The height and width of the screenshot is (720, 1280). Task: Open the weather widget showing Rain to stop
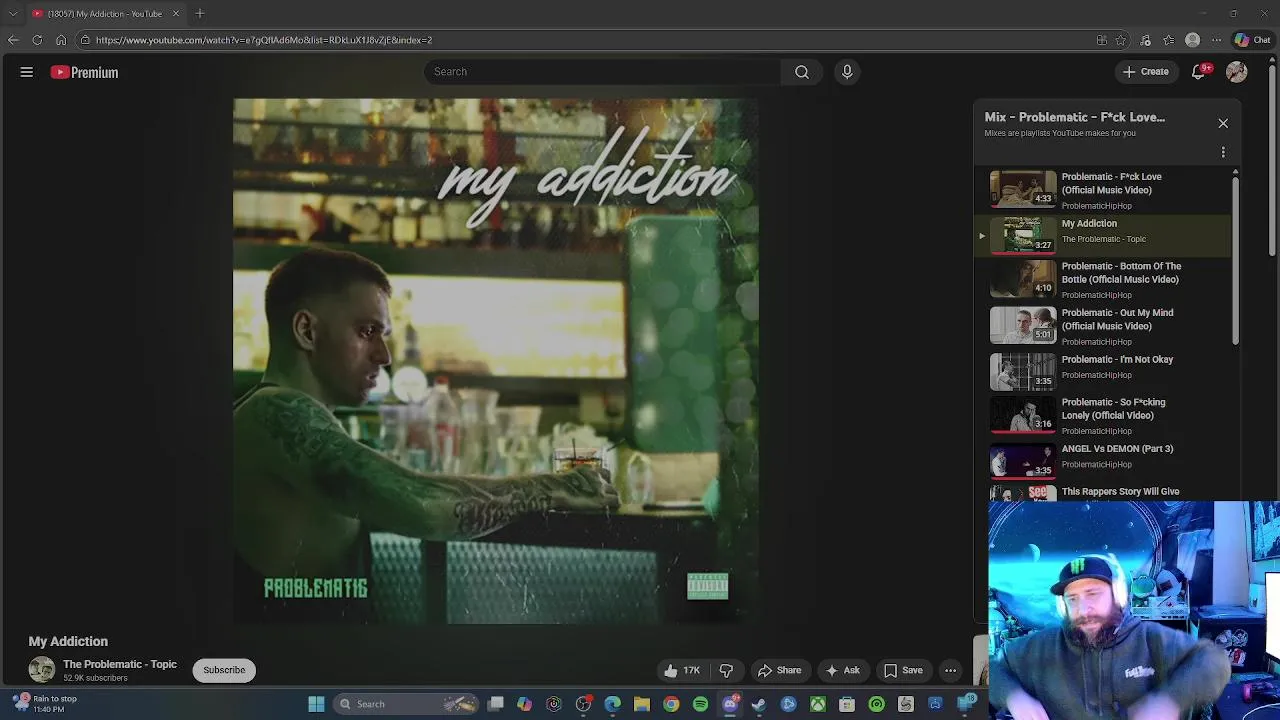tap(46, 704)
